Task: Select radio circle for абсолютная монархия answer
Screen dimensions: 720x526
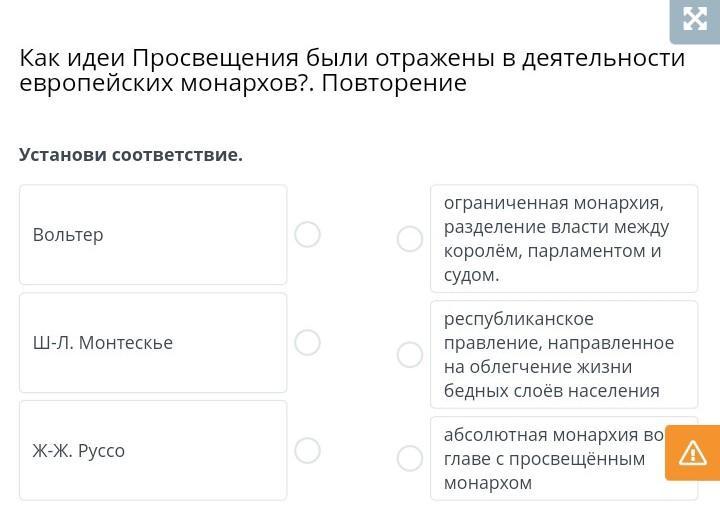Action: [x=410, y=459]
